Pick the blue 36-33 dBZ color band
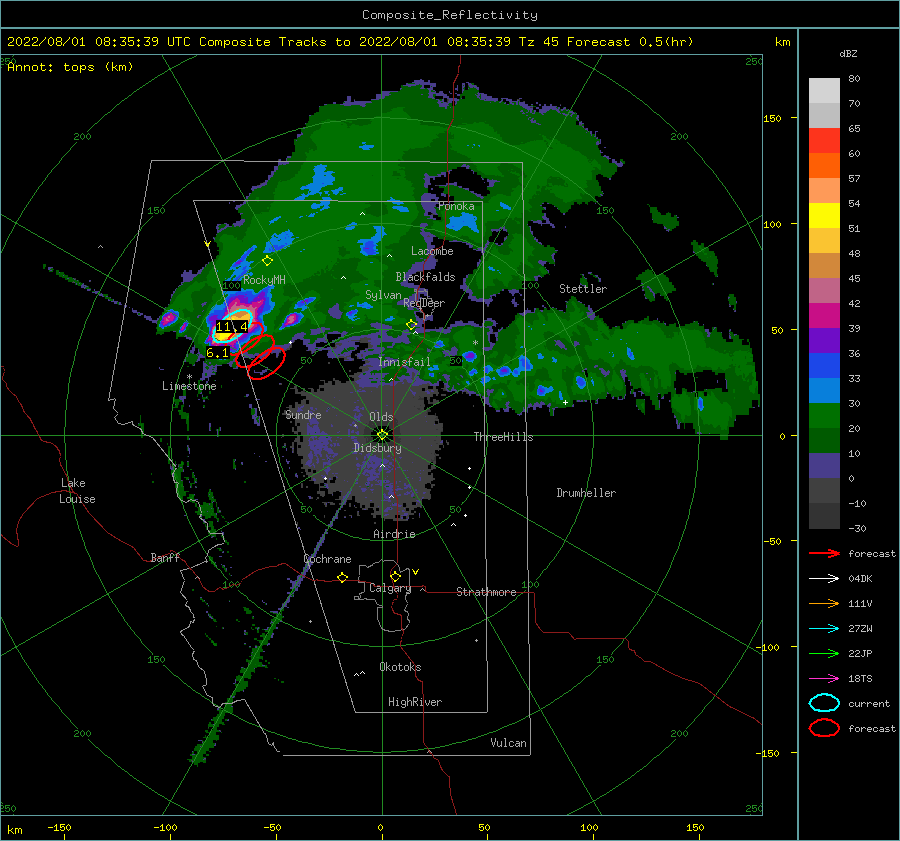The image size is (900, 841). point(824,366)
